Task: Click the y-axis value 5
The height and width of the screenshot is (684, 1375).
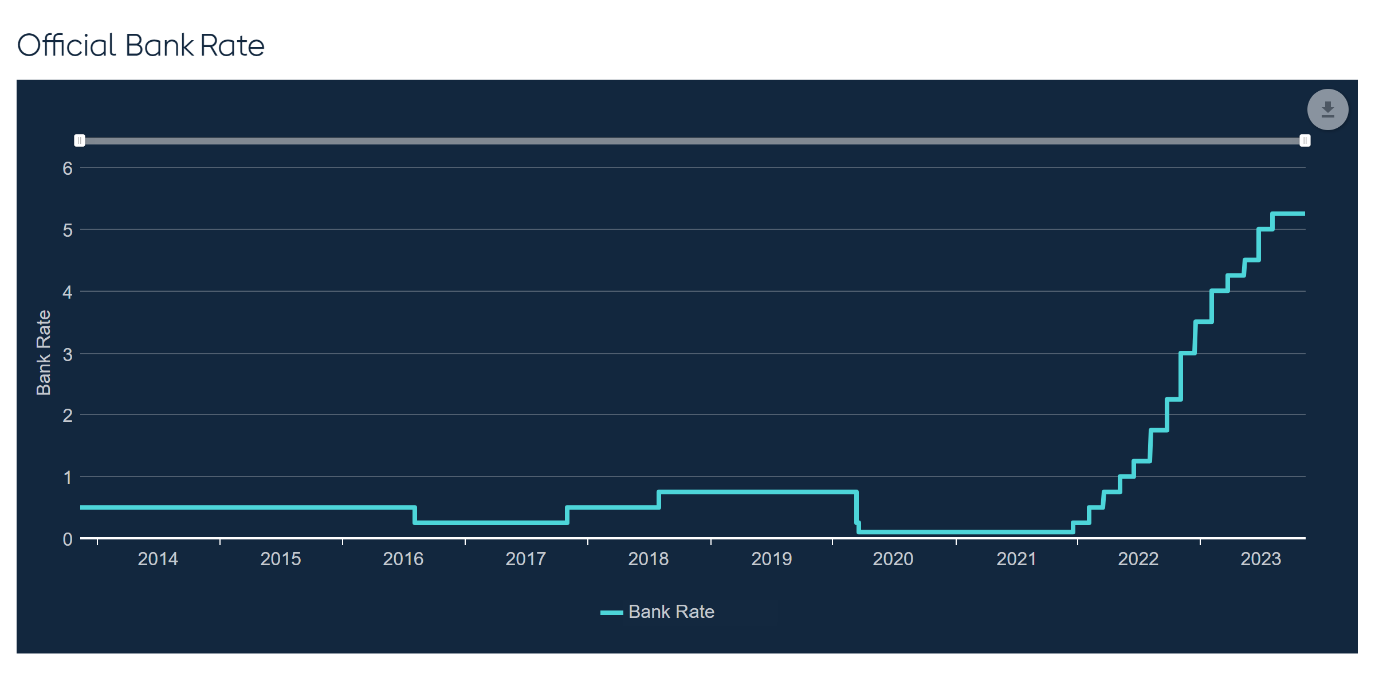Action: point(68,230)
